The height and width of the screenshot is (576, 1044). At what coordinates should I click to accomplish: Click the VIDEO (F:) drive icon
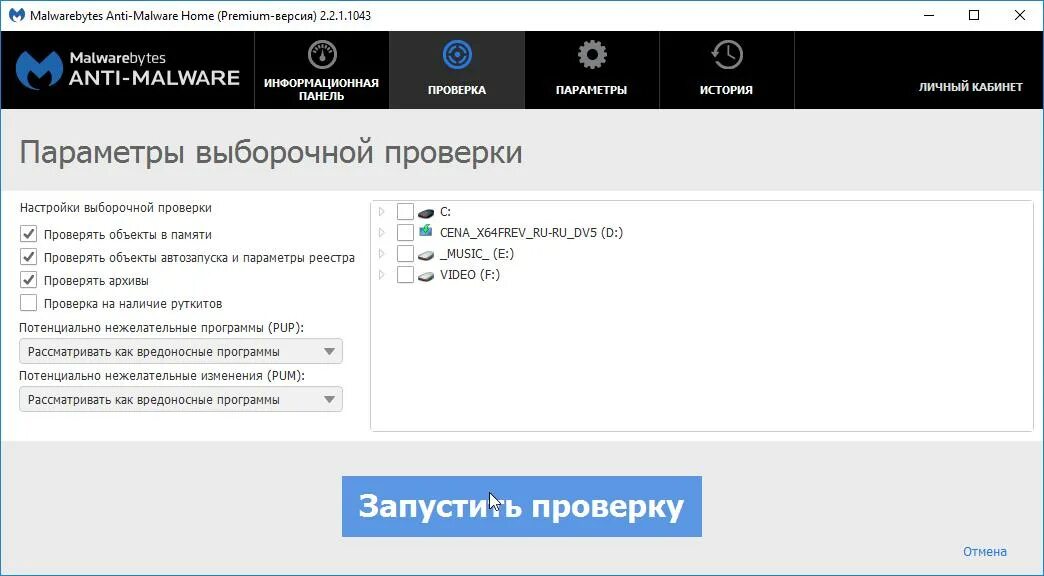[426, 276]
